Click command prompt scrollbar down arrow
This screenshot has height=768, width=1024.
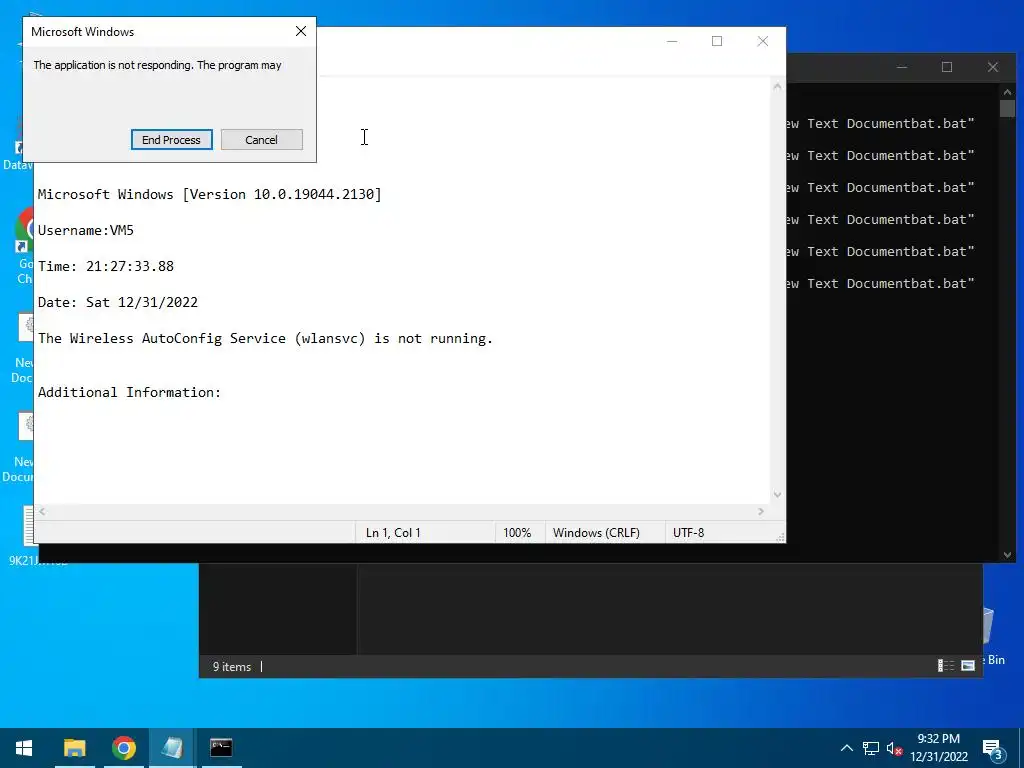pyautogui.click(x=1007, y=554)
